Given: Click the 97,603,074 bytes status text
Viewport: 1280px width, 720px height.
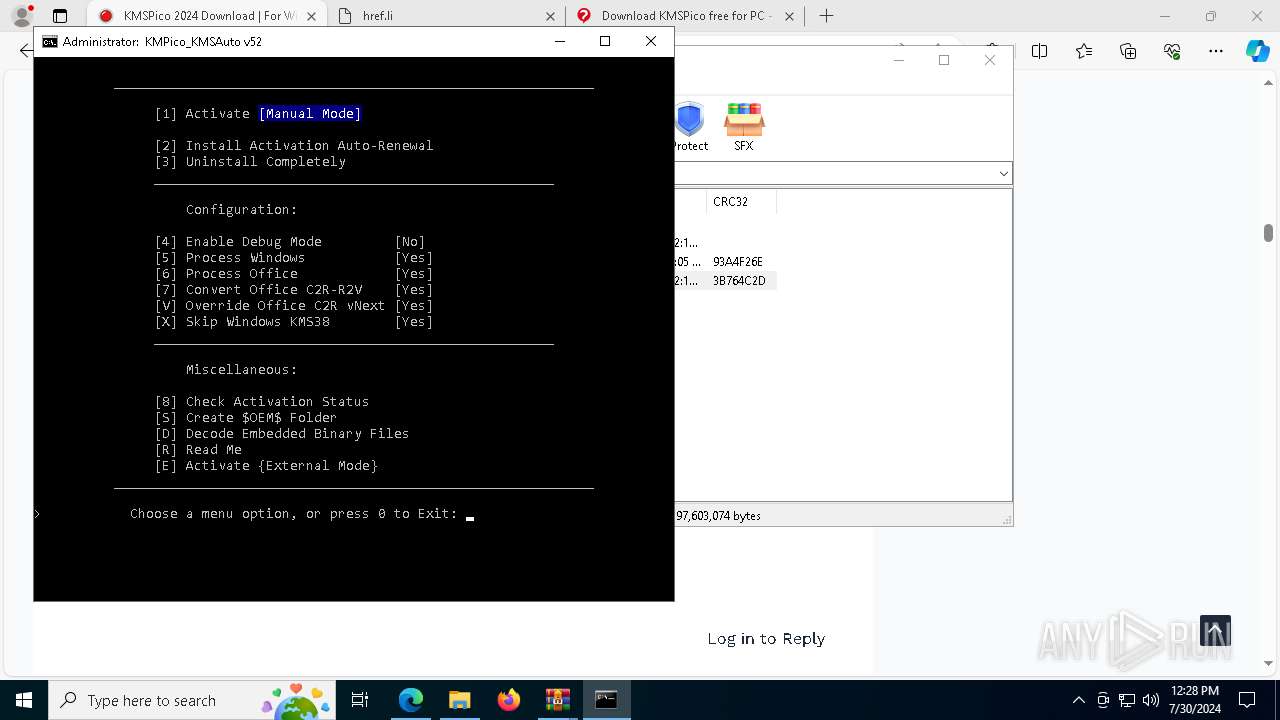Looking at the screenshot, I should point(719,516).
